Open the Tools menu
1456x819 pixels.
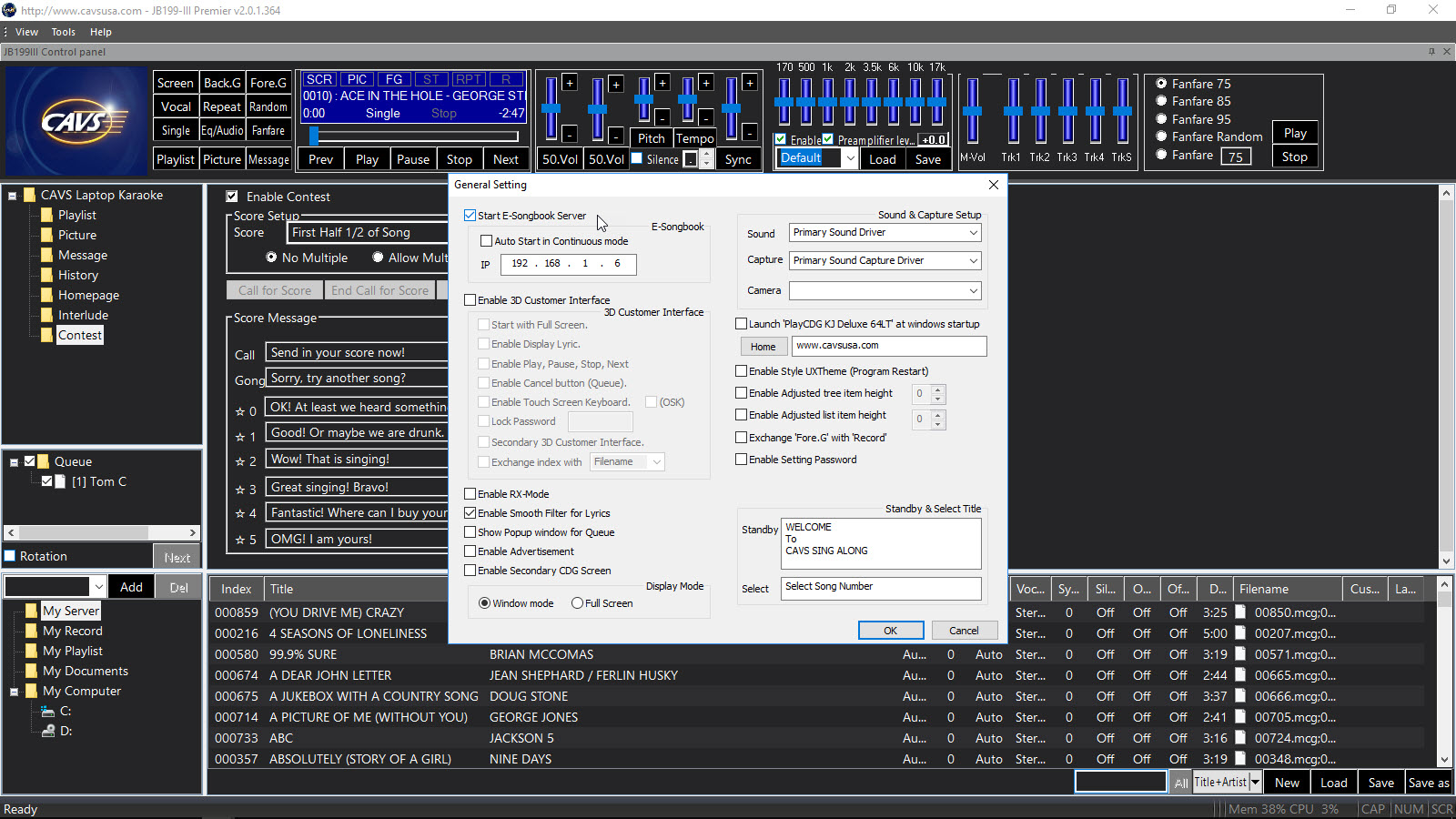click(63, 32)
